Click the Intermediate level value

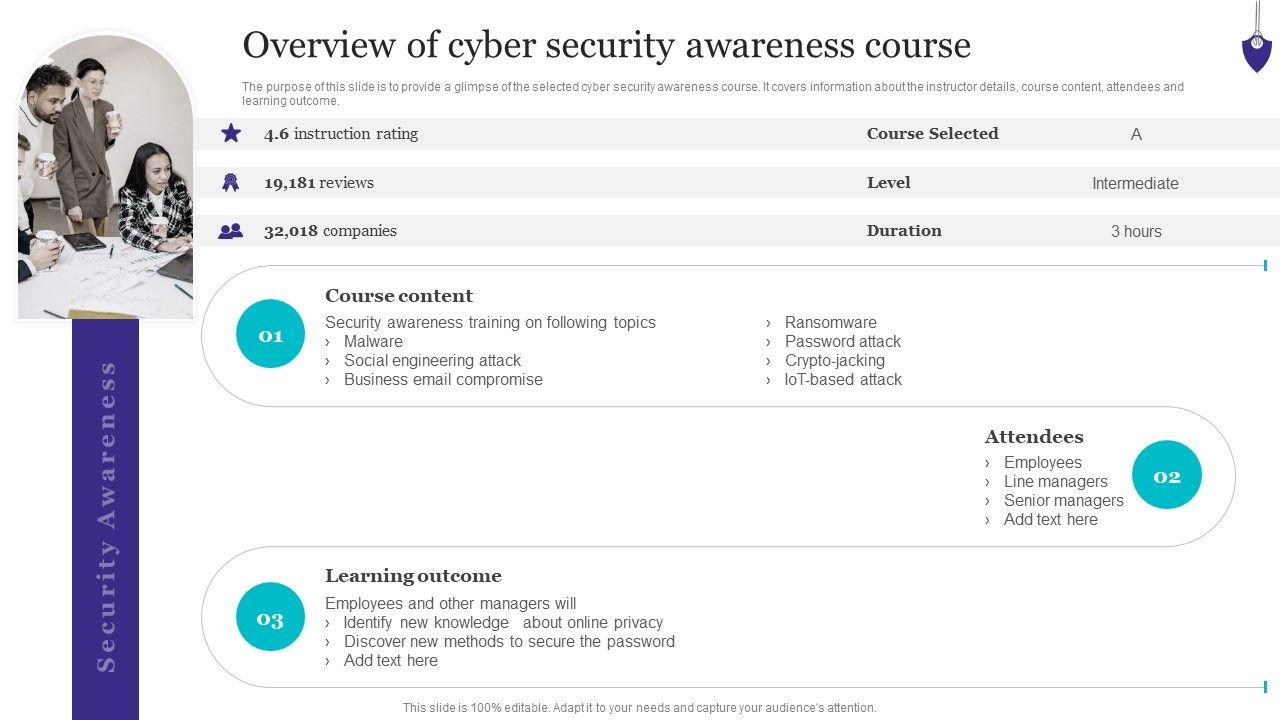tap(1135, 183)
